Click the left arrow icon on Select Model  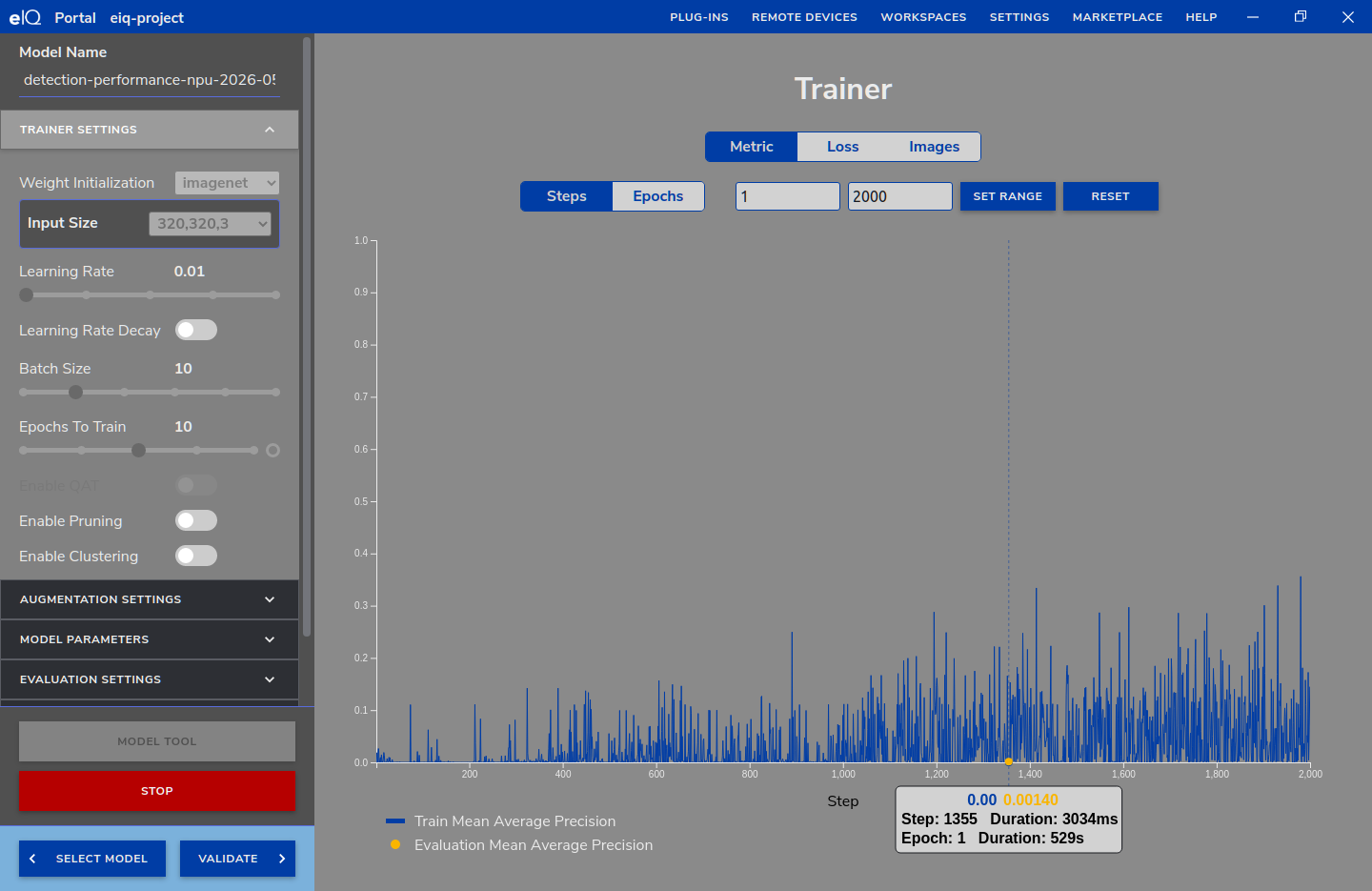tap(33, 859)
